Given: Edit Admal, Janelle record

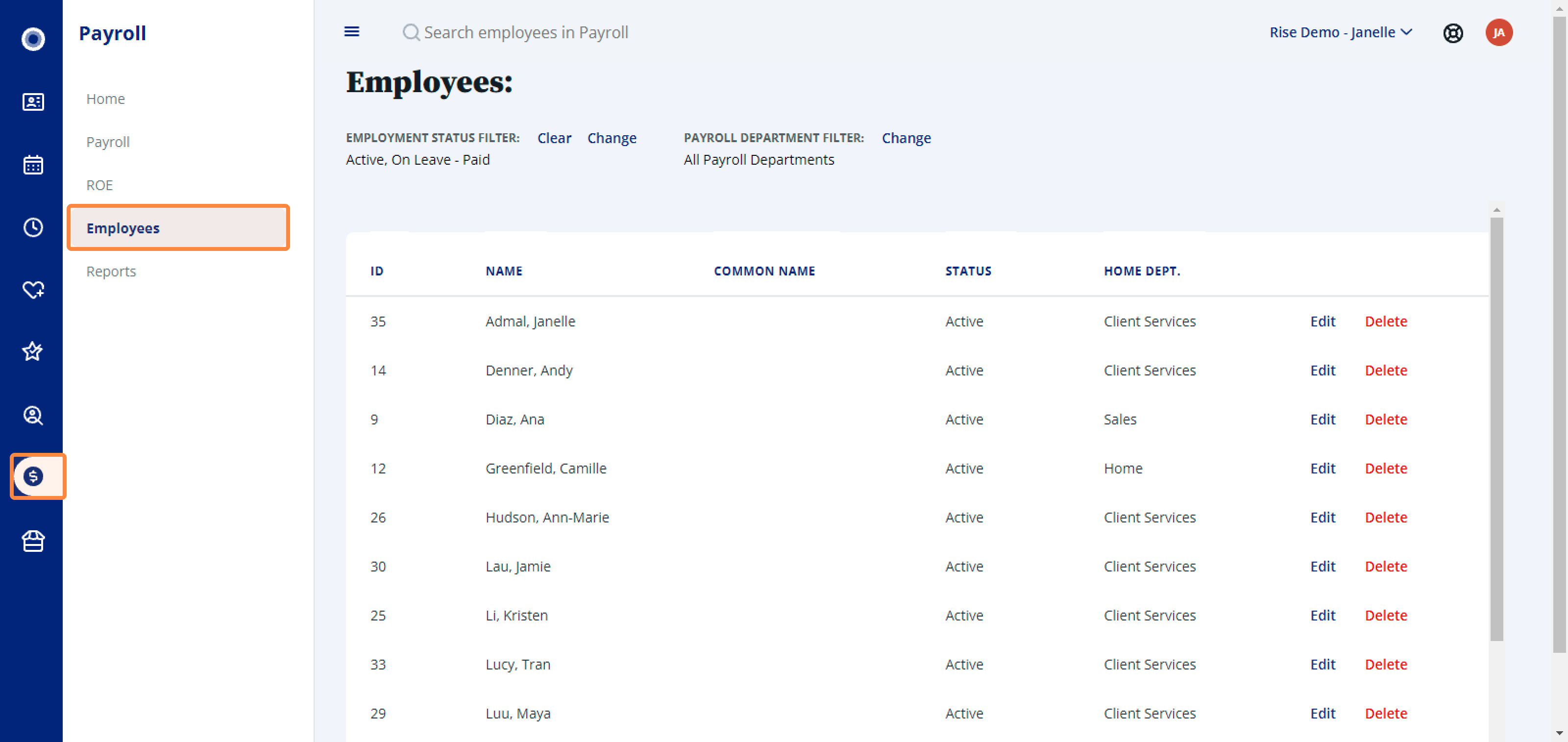Looking at the screenshot, I should pyautogui.click(x=1322, y=321).
